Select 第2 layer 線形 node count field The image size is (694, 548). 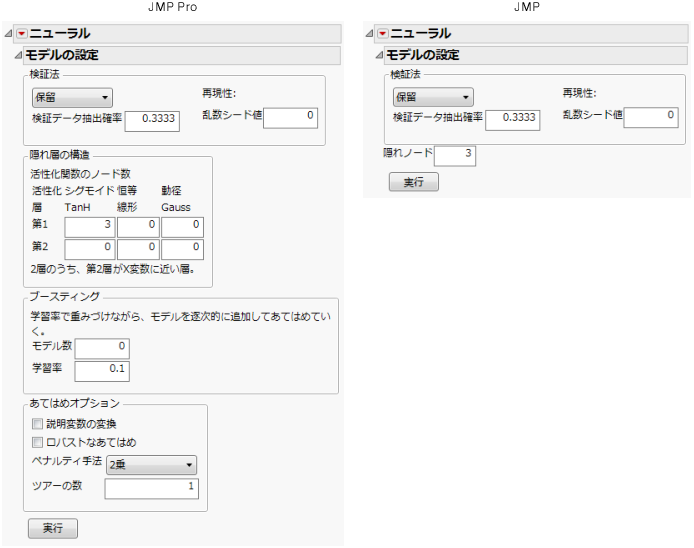tap(138, 249)
